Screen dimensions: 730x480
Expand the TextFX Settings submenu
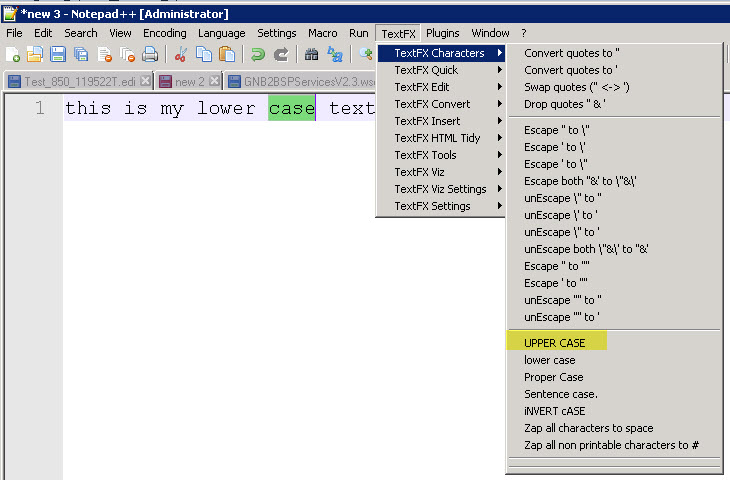point(441,206)
